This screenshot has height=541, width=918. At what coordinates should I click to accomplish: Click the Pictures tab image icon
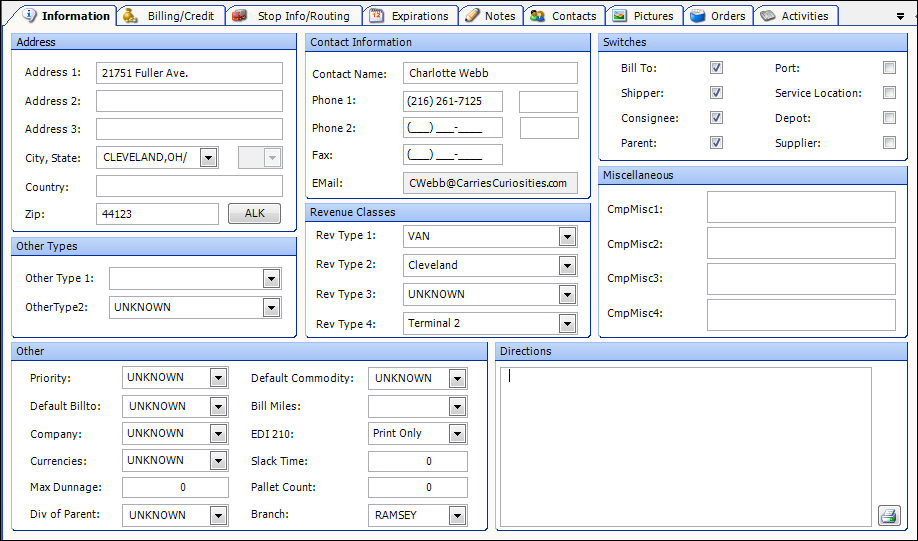tap(620, 16)
